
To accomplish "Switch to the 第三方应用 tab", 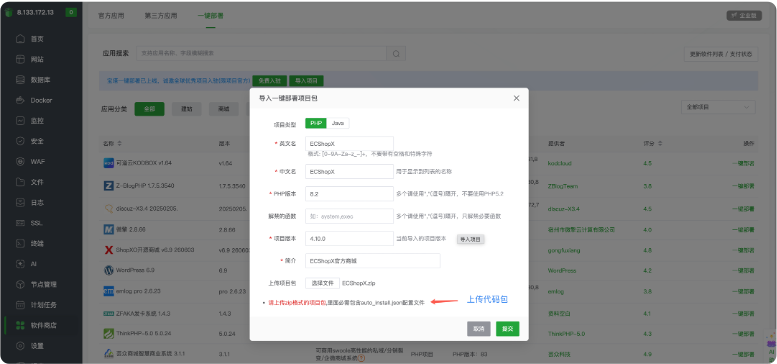I will (x=161, y=16).
